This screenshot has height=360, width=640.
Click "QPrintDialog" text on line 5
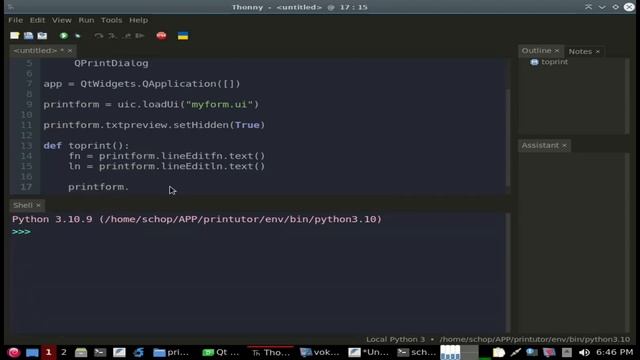coord(111,63)
